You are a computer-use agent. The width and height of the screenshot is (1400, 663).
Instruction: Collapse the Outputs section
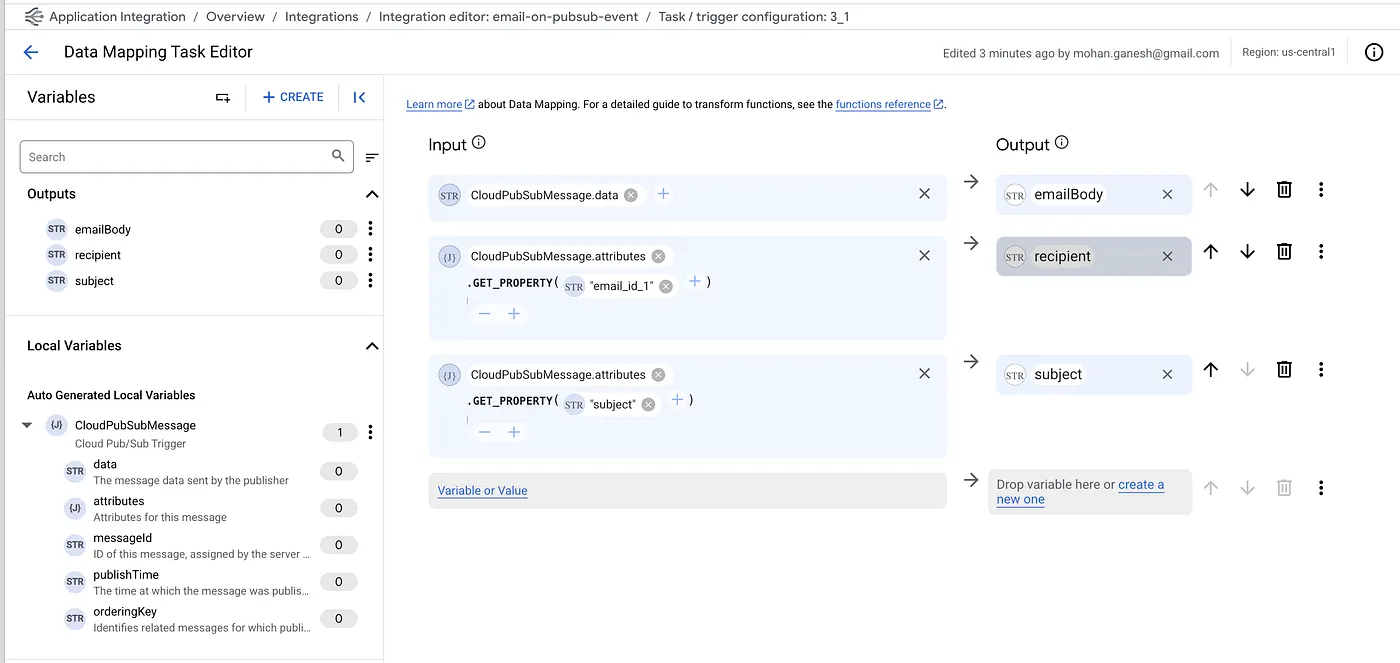pyautogui.click(x=371, y=194)
